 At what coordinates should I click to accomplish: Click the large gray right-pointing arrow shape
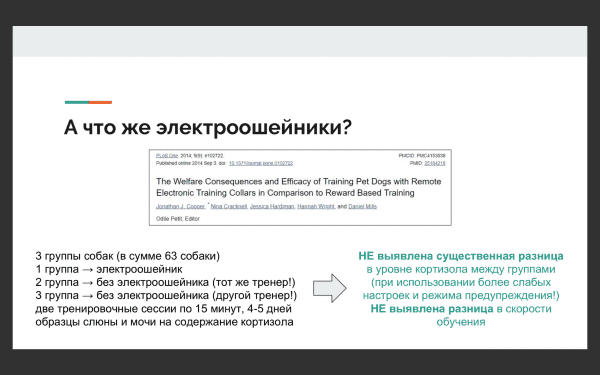329,288
